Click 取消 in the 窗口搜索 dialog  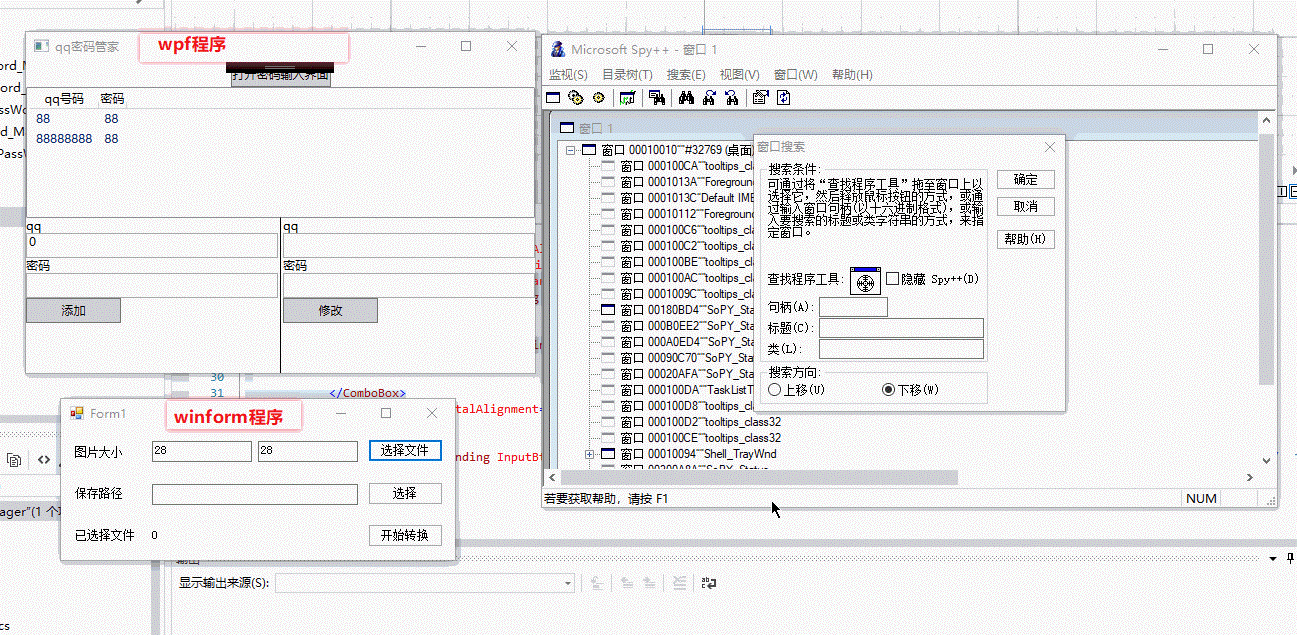pyautogui.click(x=1026, y=207)
